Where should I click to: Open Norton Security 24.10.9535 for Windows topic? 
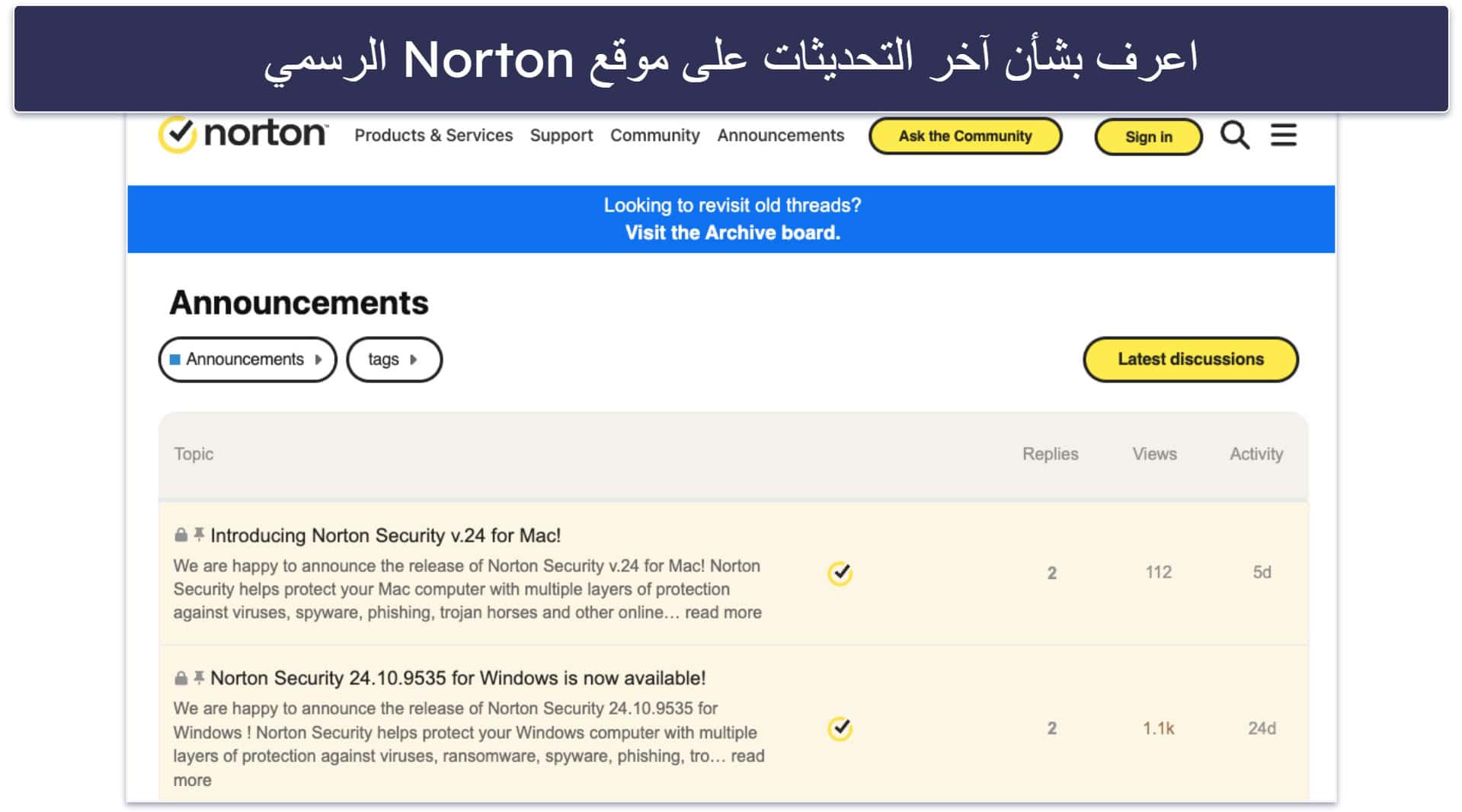click(x=458, y=678)
